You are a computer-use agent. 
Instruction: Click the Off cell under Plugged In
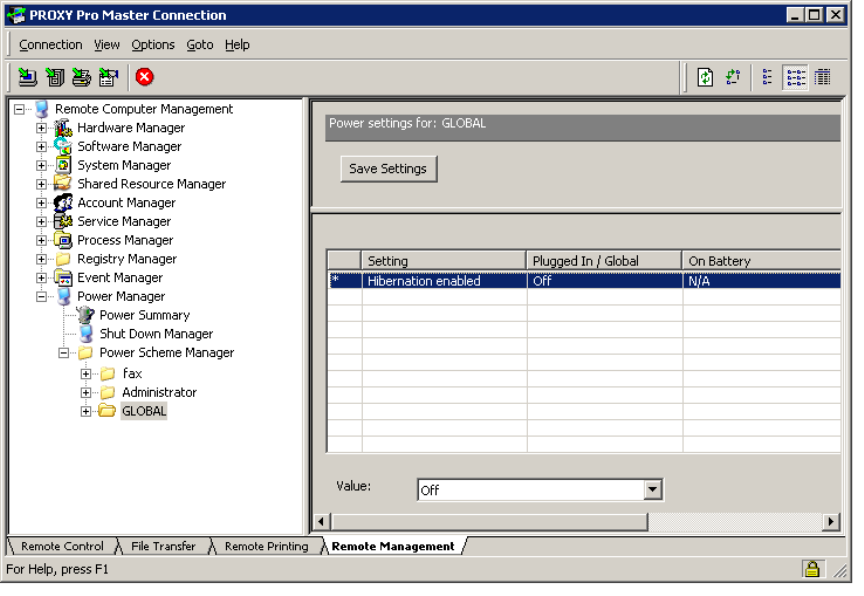coord(604,280)
